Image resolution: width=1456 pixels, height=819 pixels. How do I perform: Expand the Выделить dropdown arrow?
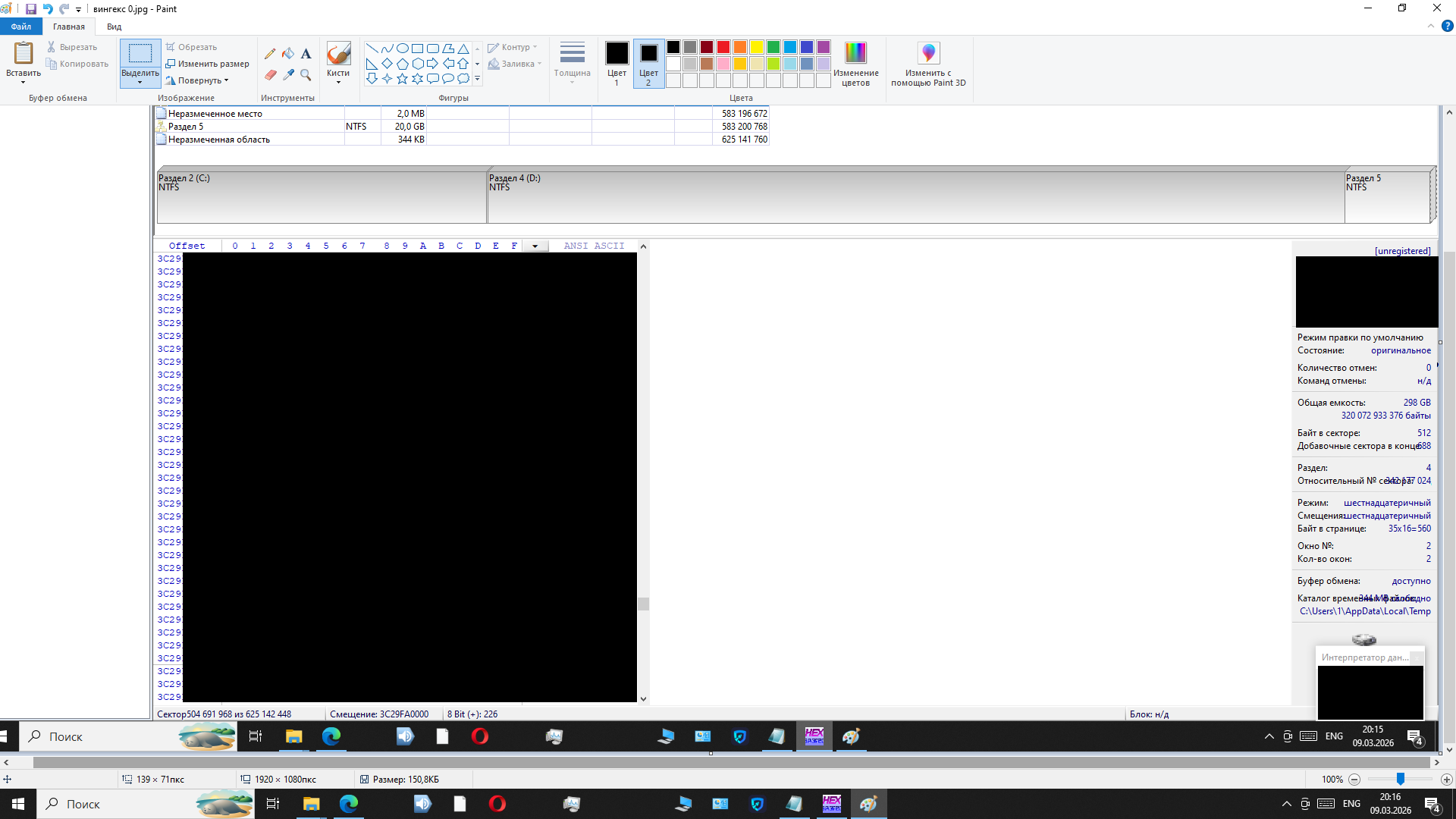tap(140, 82)
